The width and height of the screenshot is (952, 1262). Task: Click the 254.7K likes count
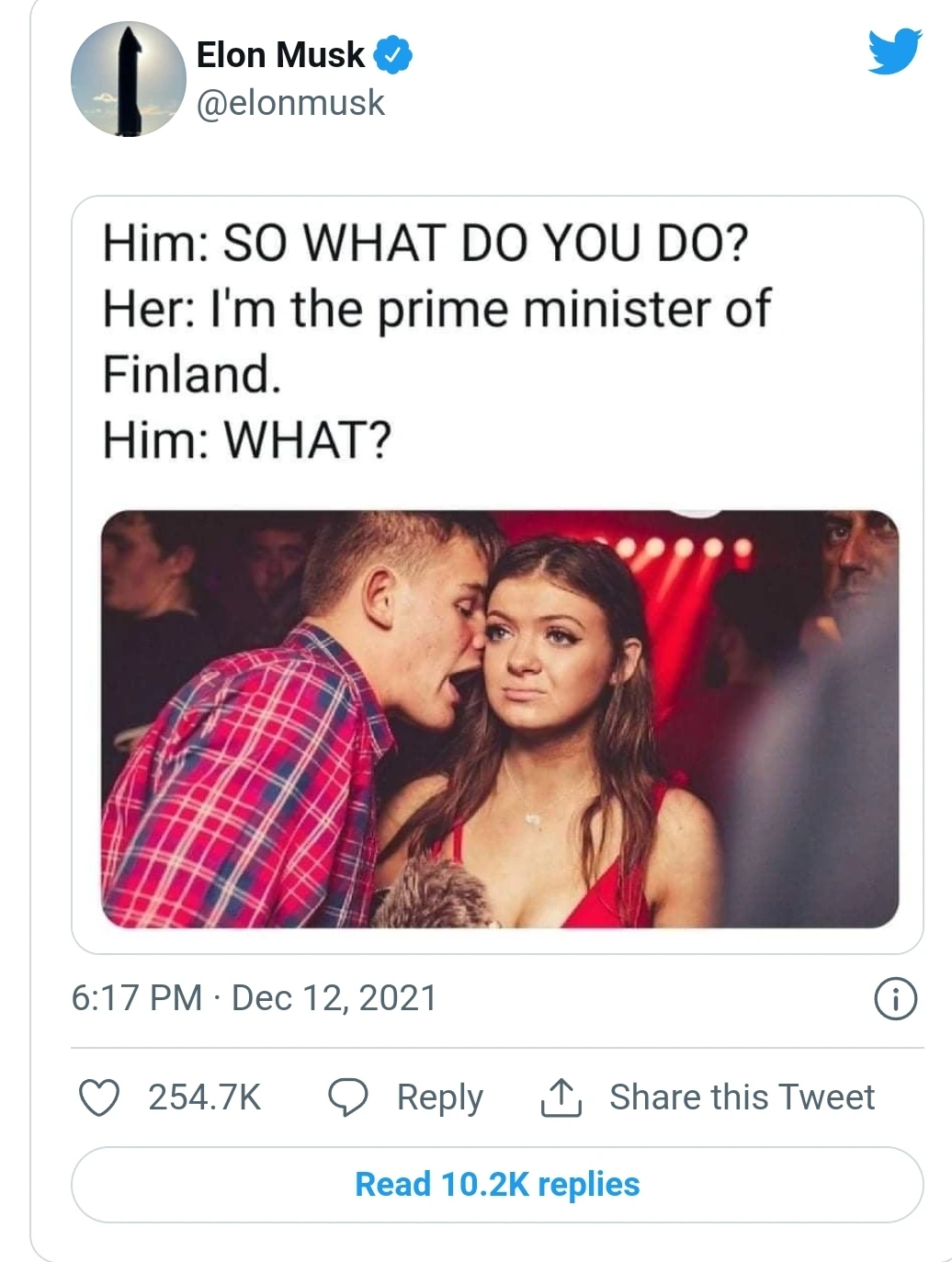click(x=205, y=1097)
